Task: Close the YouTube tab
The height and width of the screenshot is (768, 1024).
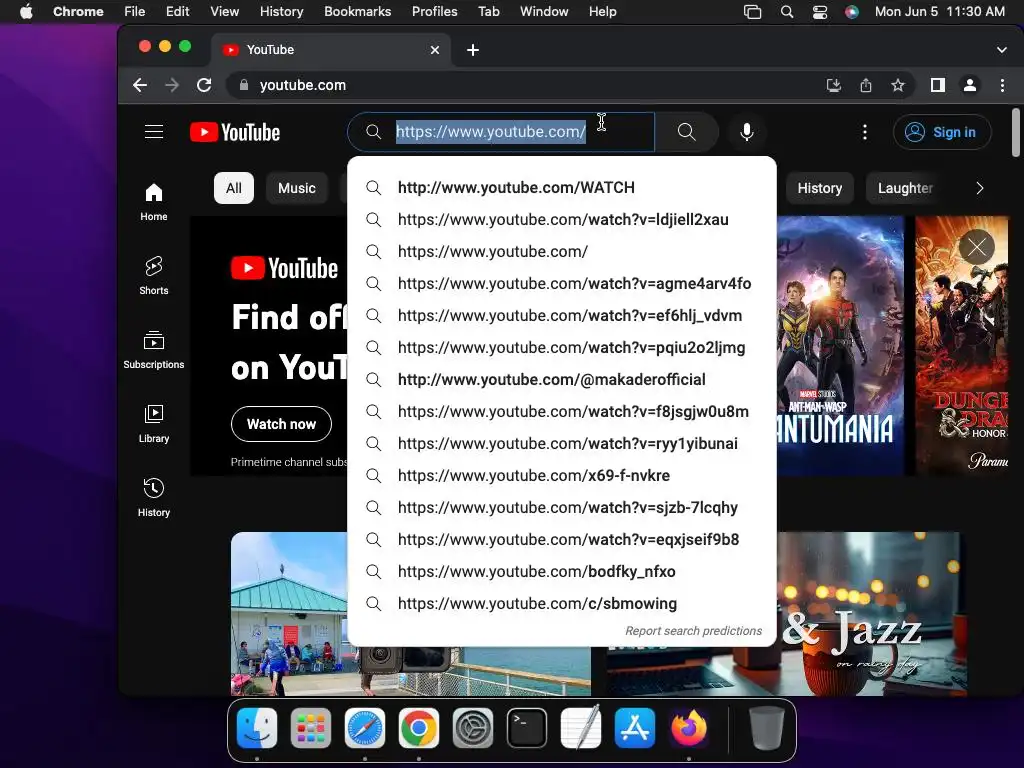Action: pyautogui.click(x=435, y=50)
